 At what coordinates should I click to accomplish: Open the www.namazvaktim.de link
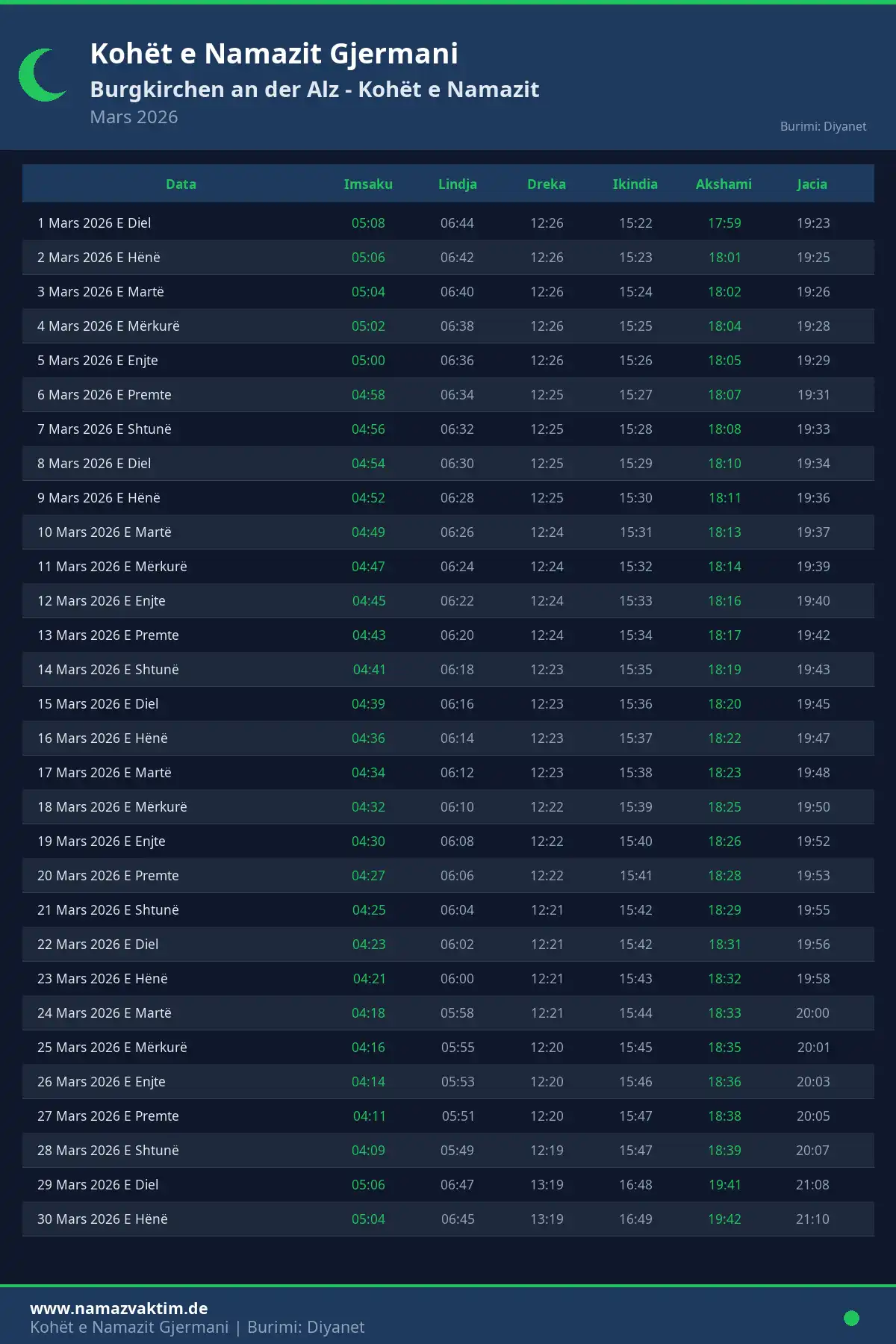click(x=119, y=1308)
